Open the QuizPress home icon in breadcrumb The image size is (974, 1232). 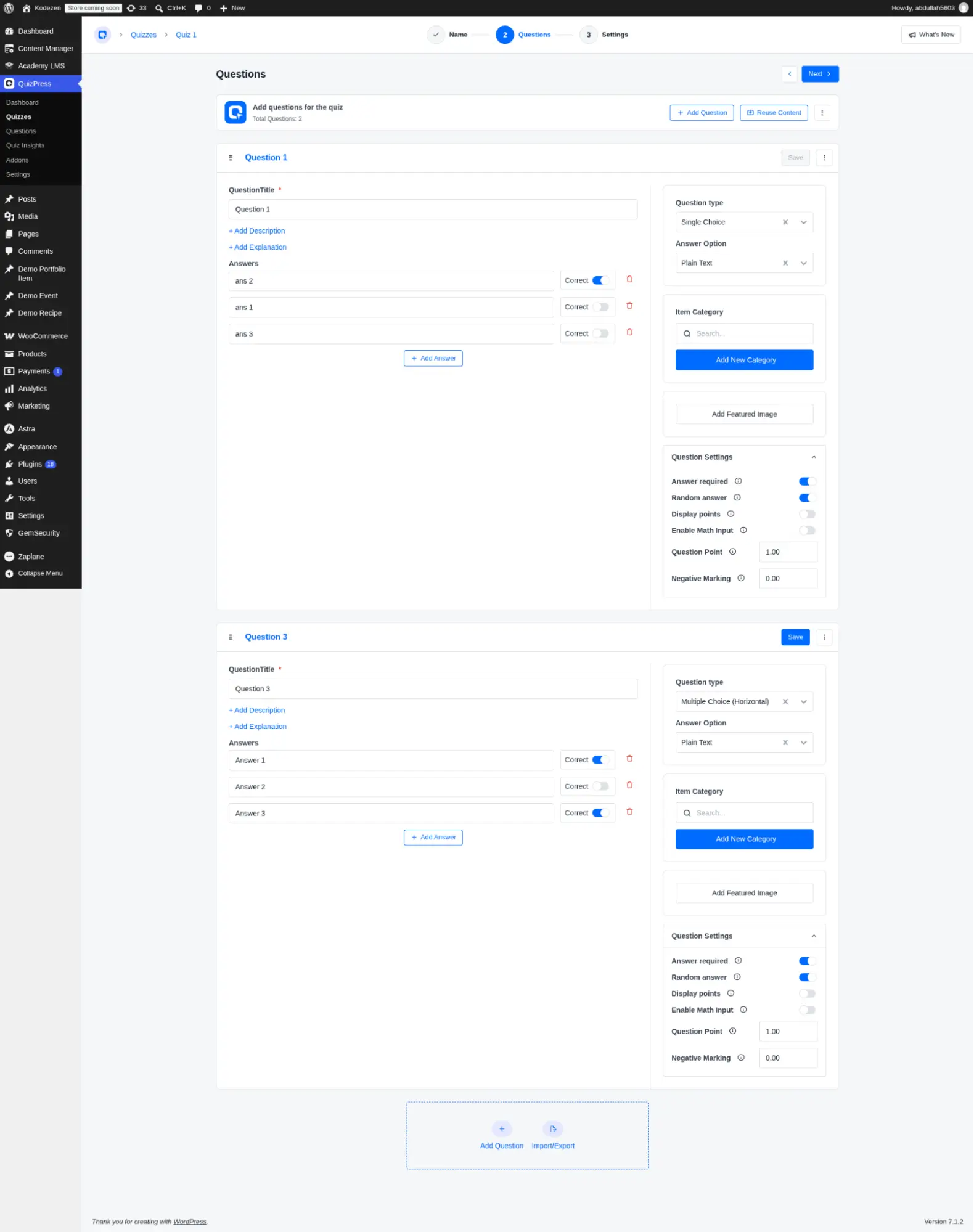coord(103,35)
